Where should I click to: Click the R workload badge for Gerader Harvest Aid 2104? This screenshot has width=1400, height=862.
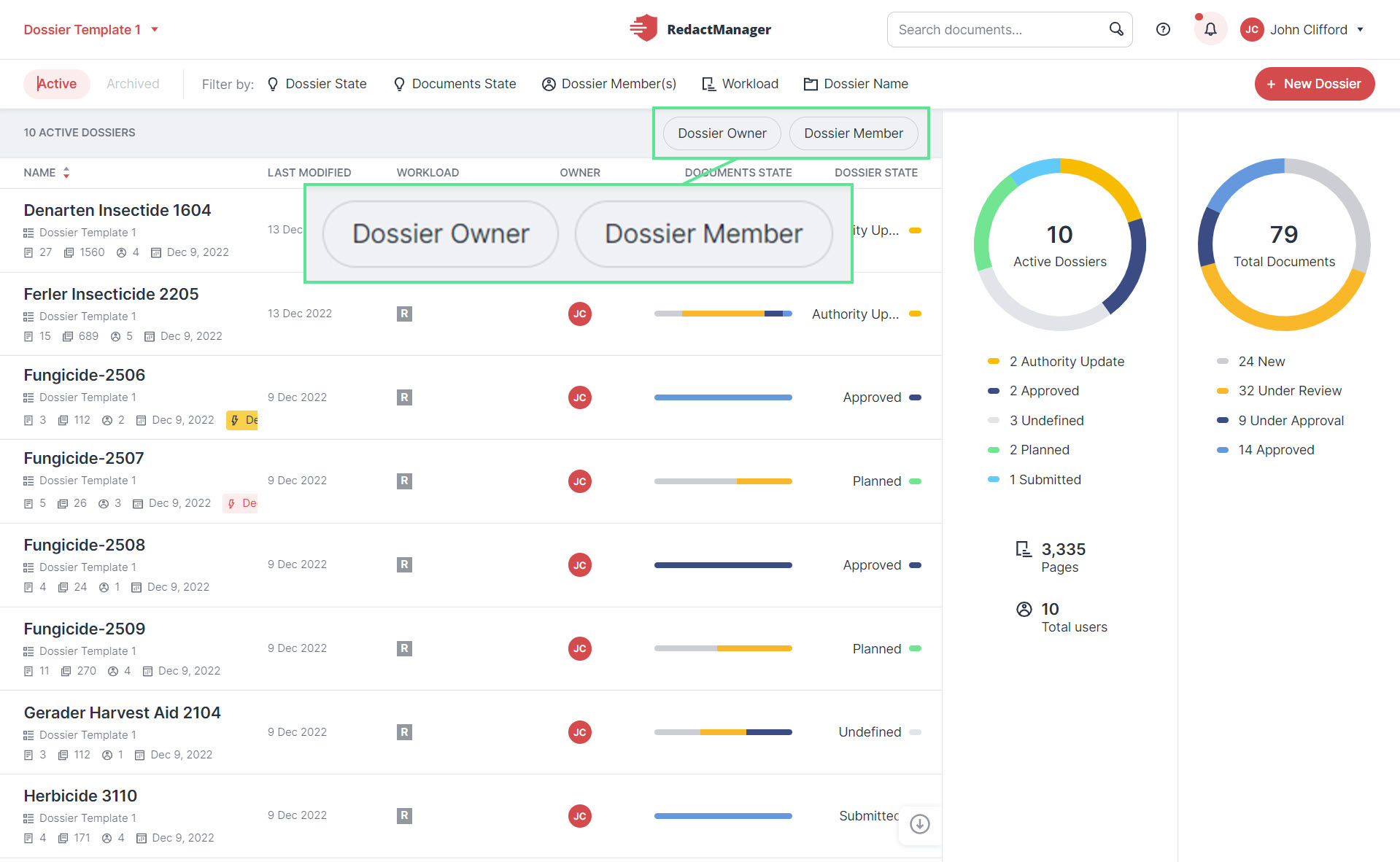click(x=404, y=732)
